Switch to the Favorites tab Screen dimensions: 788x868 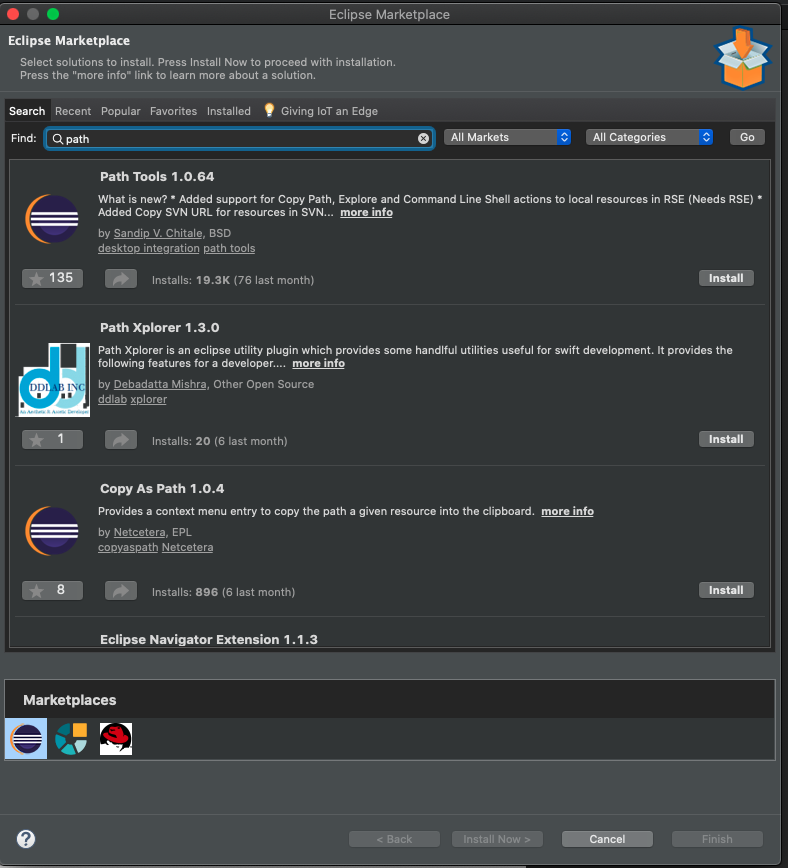tap(173, 111)
